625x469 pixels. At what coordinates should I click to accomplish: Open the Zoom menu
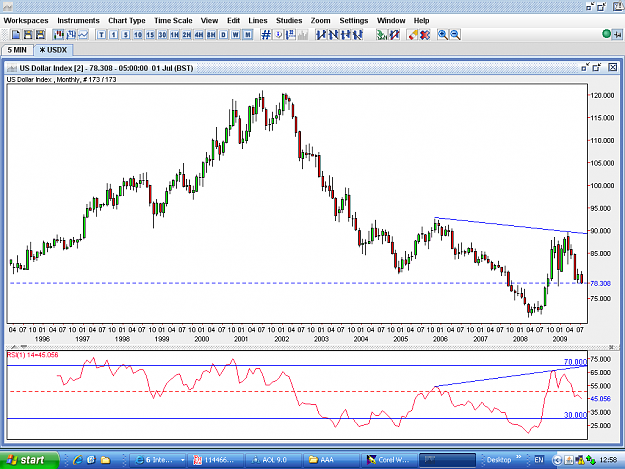pos(320,21)
